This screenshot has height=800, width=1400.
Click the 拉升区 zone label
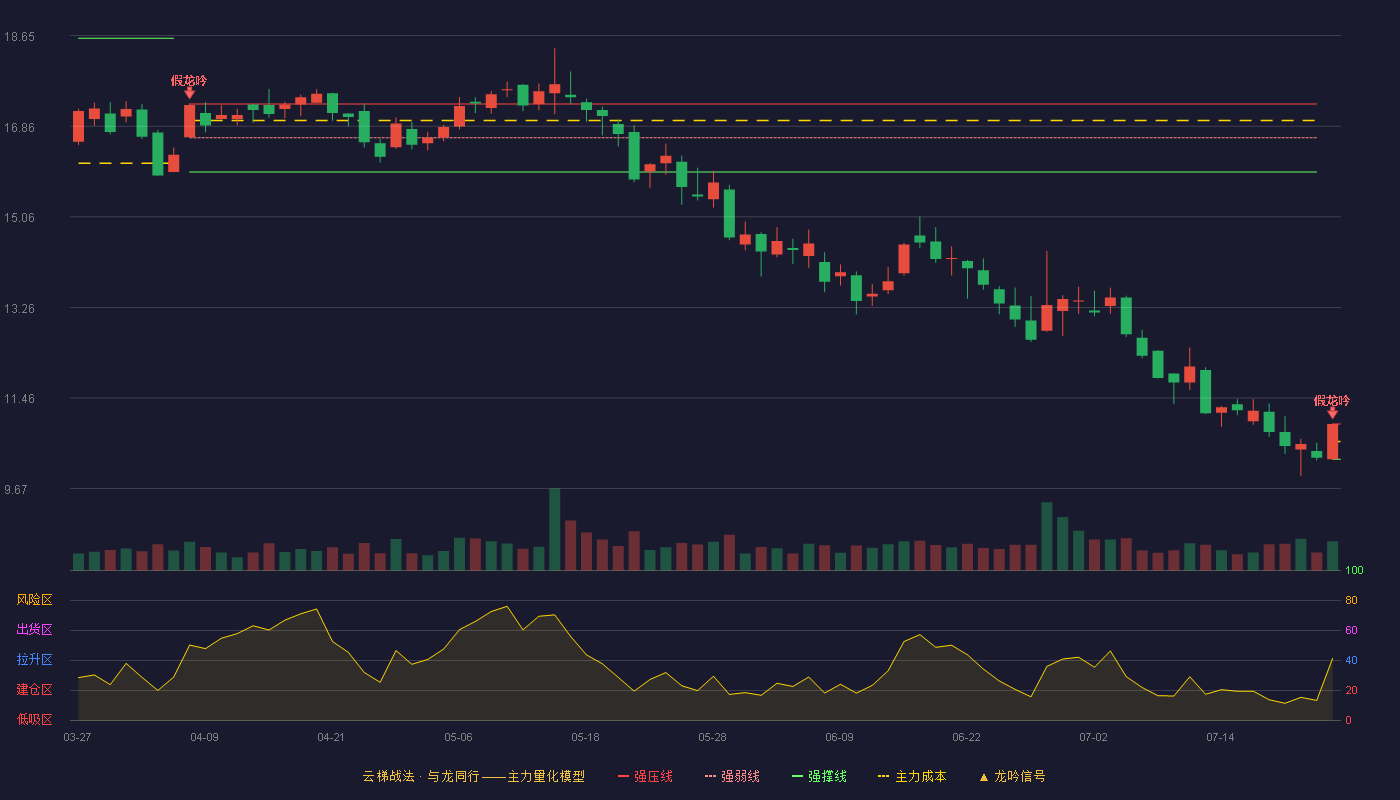coord(35,660)
